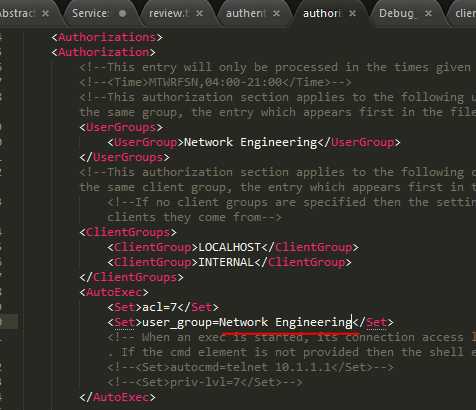Click the commented priv-lvl=7 line
The width and height of the screenshot is (476, 410).
205,382
